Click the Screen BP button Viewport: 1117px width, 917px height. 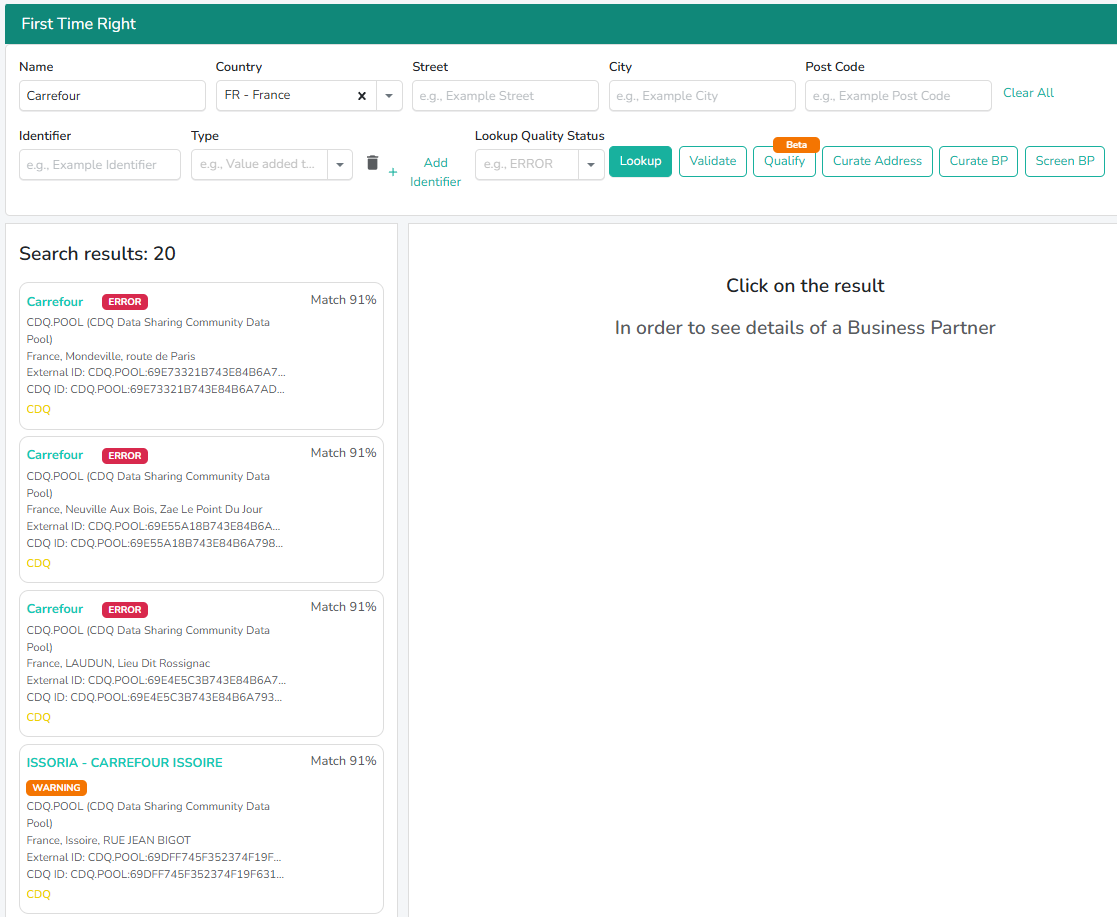pyautogui.click(x=1064, y=161)
